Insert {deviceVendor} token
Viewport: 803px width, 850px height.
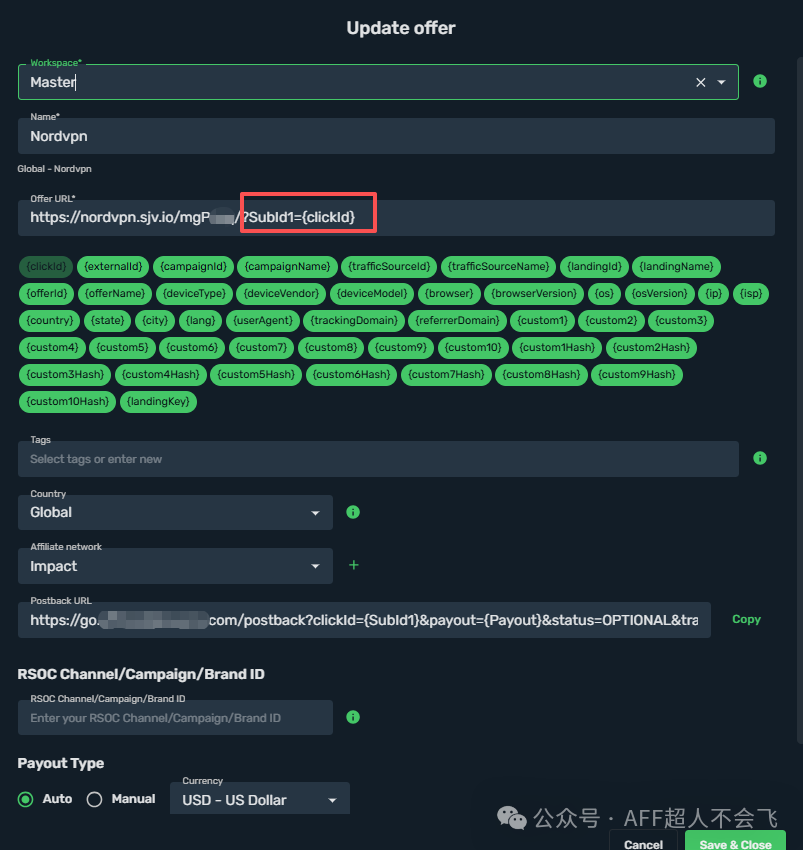pyautogui.click(x=281, y=294)
